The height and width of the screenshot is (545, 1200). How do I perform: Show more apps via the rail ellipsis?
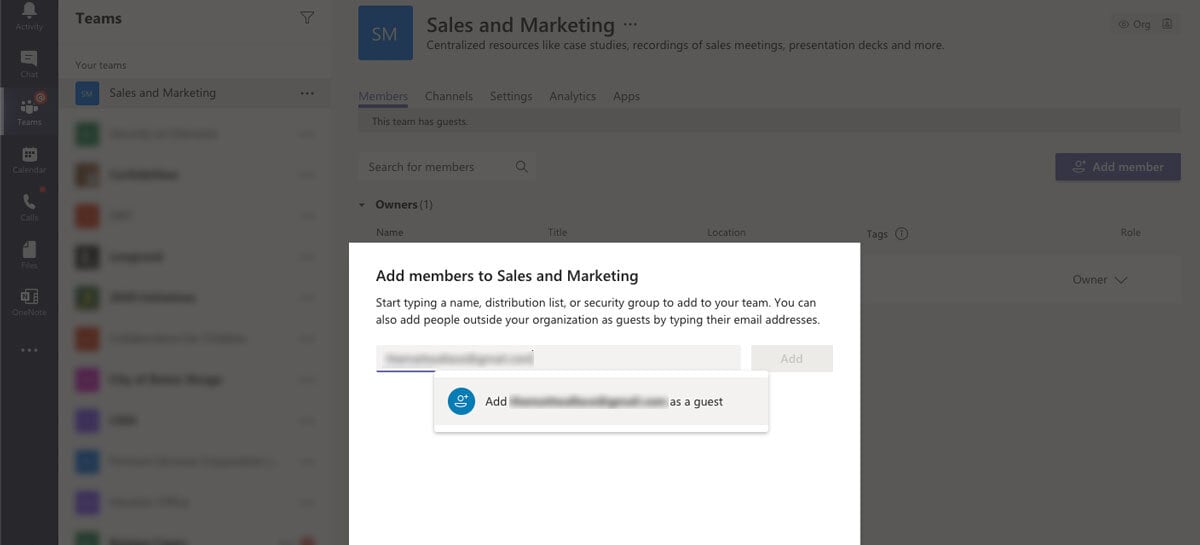tap(29, 350)
